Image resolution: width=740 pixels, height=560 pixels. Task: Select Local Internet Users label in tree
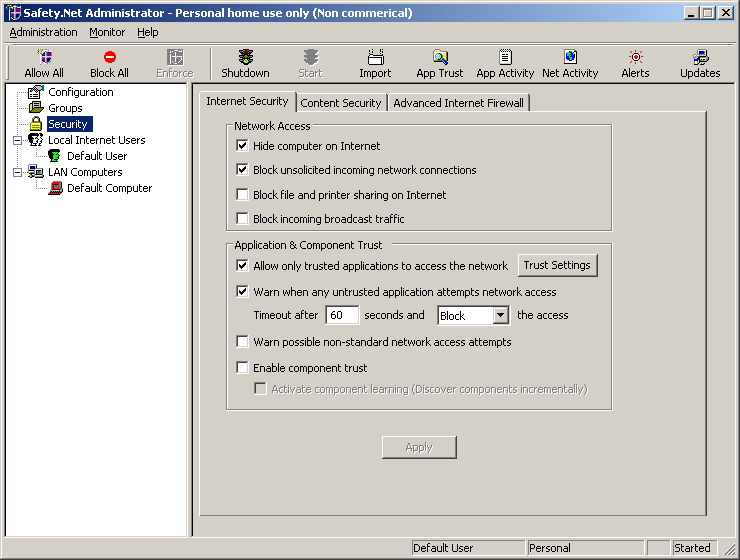tap(97, 140)
